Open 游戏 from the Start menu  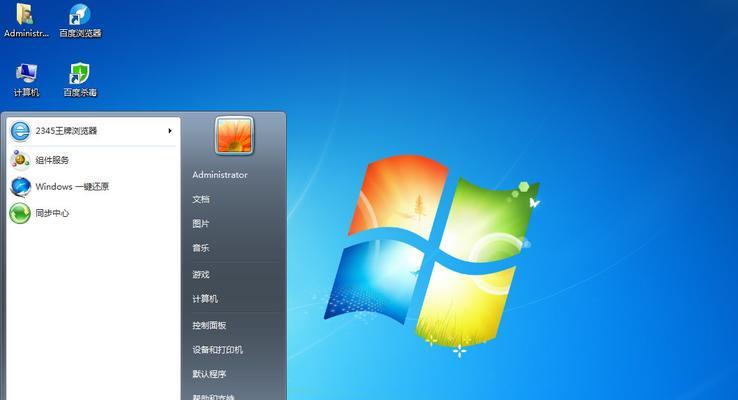[x=201, y=274]
